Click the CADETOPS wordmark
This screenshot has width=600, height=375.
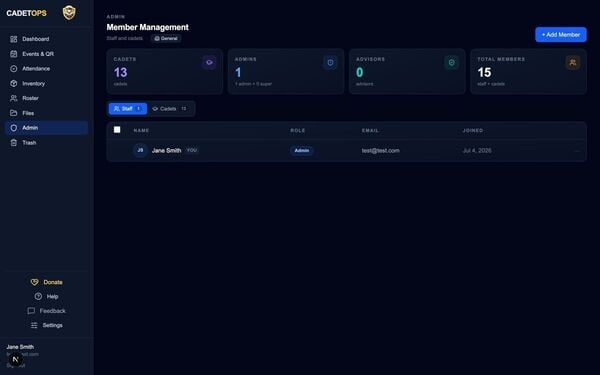26,13
